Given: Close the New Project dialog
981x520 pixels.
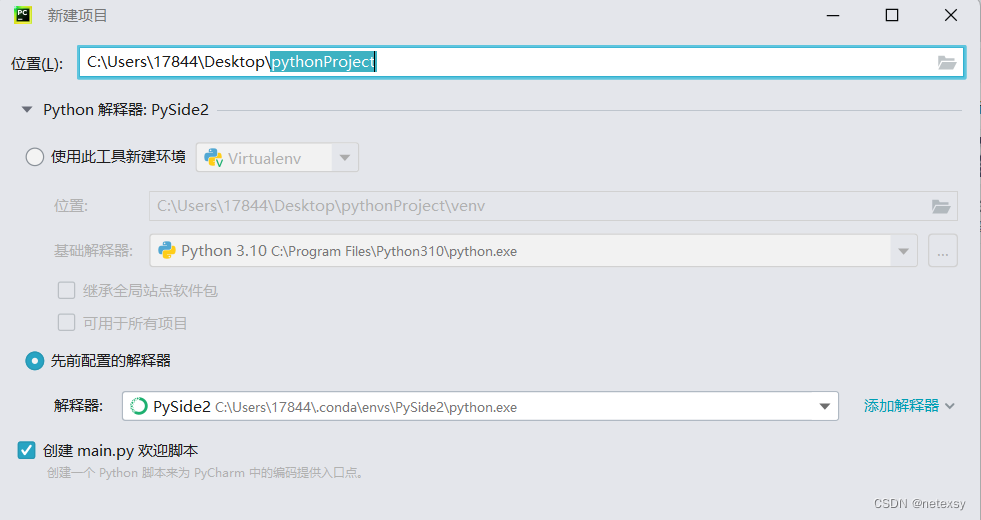Looking at the screenshot, I should pos(951,15).
